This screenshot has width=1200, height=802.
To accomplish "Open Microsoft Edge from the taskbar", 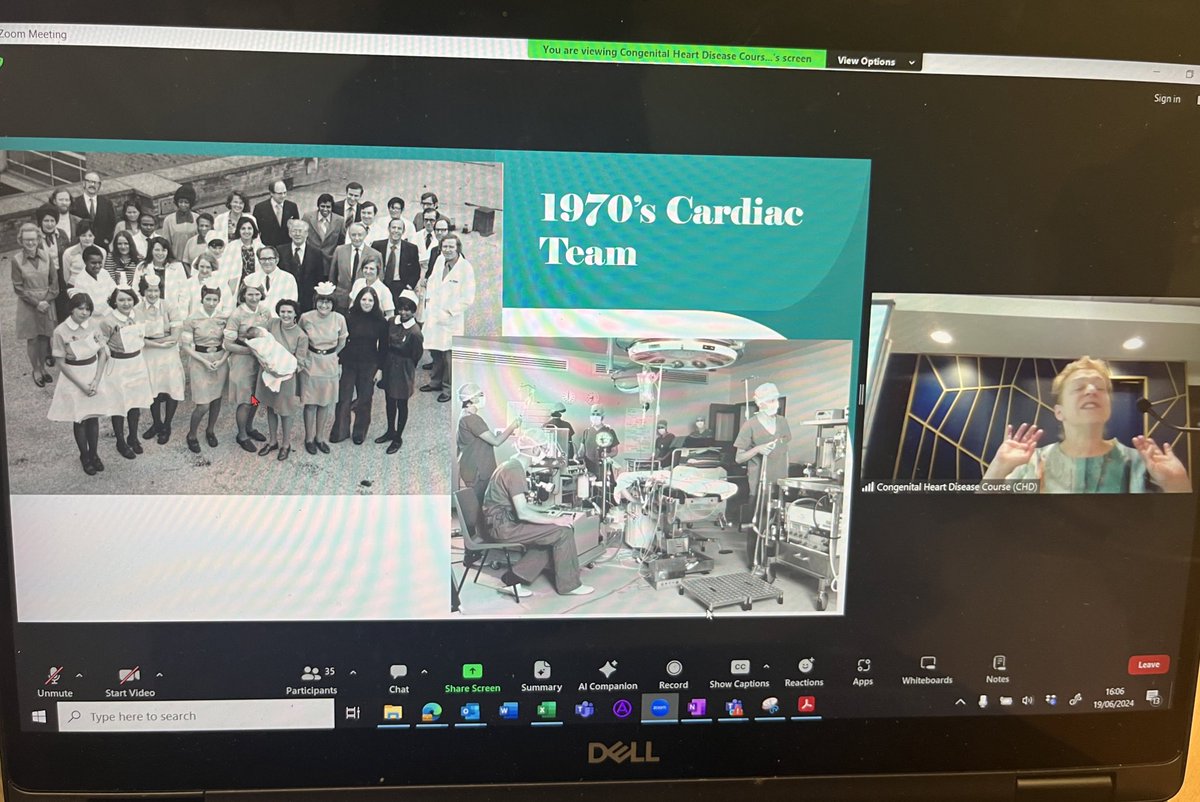I will [x=431, y=711].
